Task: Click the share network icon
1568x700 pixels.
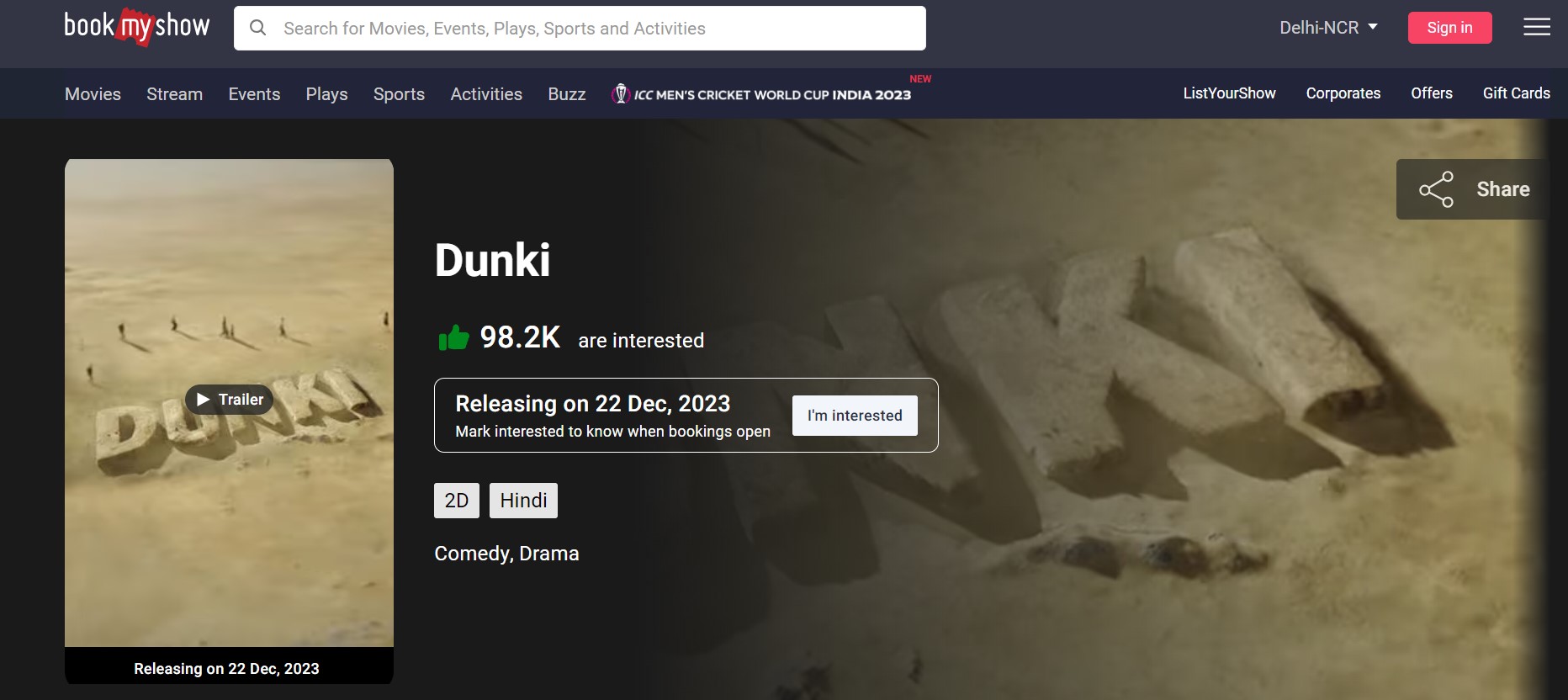Action: click(x=1436, y=189)
